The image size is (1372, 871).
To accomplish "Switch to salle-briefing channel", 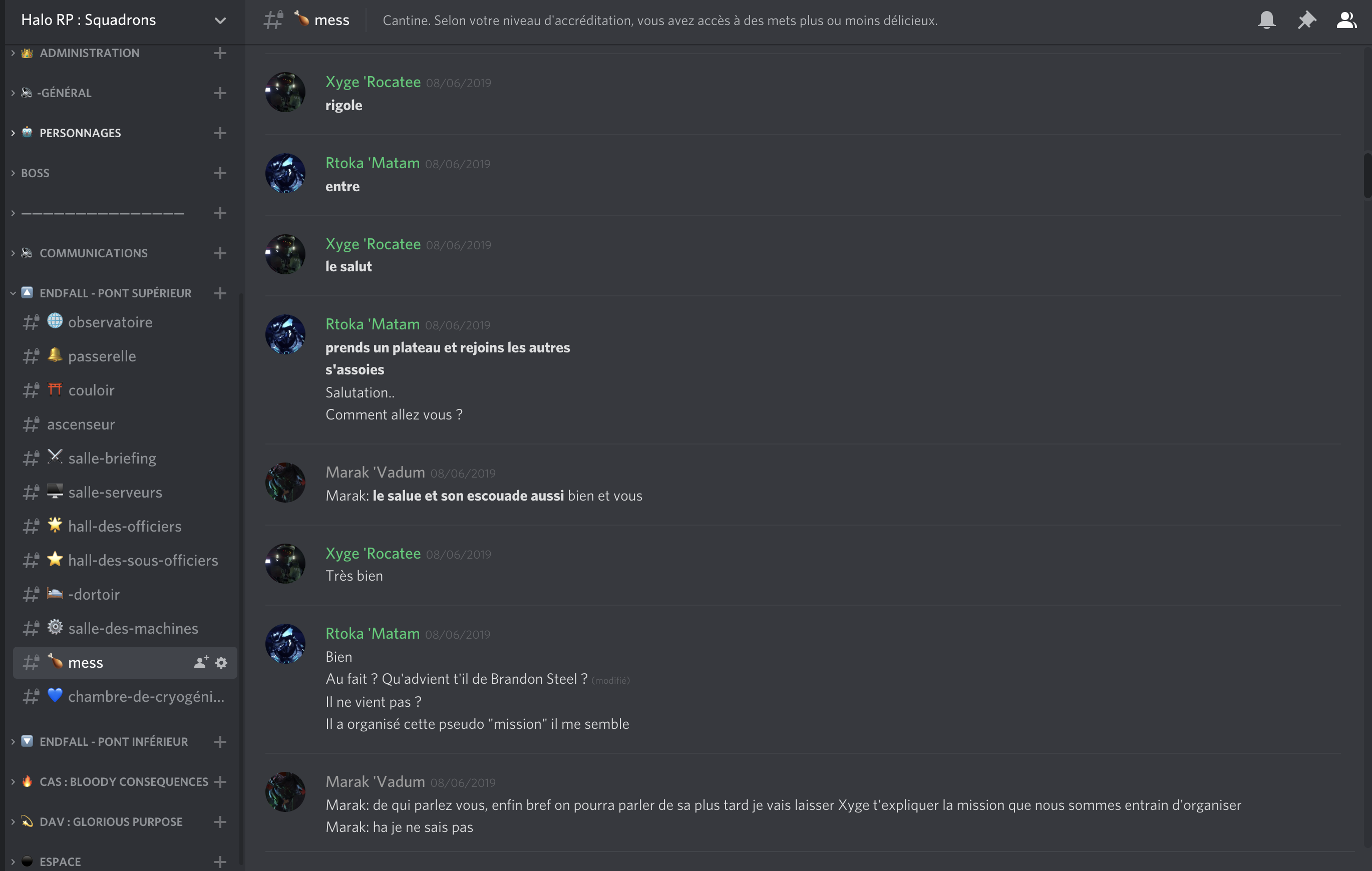I will tap(125, 458).
